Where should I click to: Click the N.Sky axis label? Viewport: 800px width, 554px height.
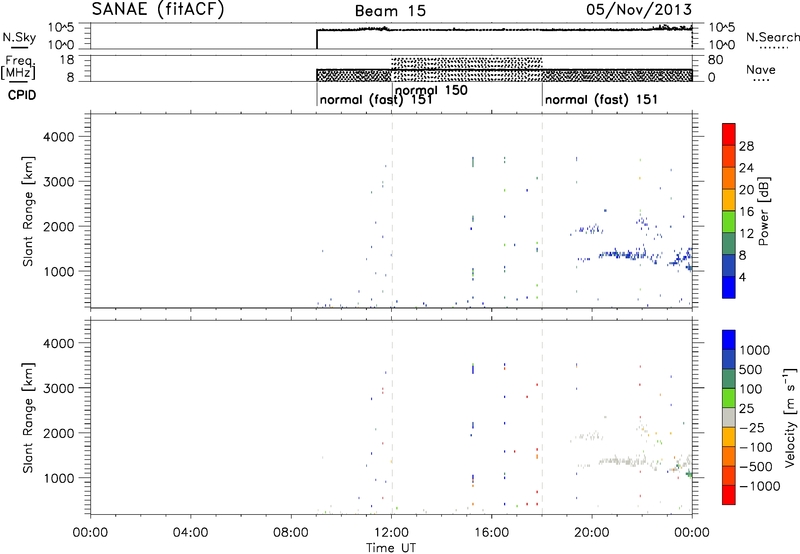tap(19, 37)
